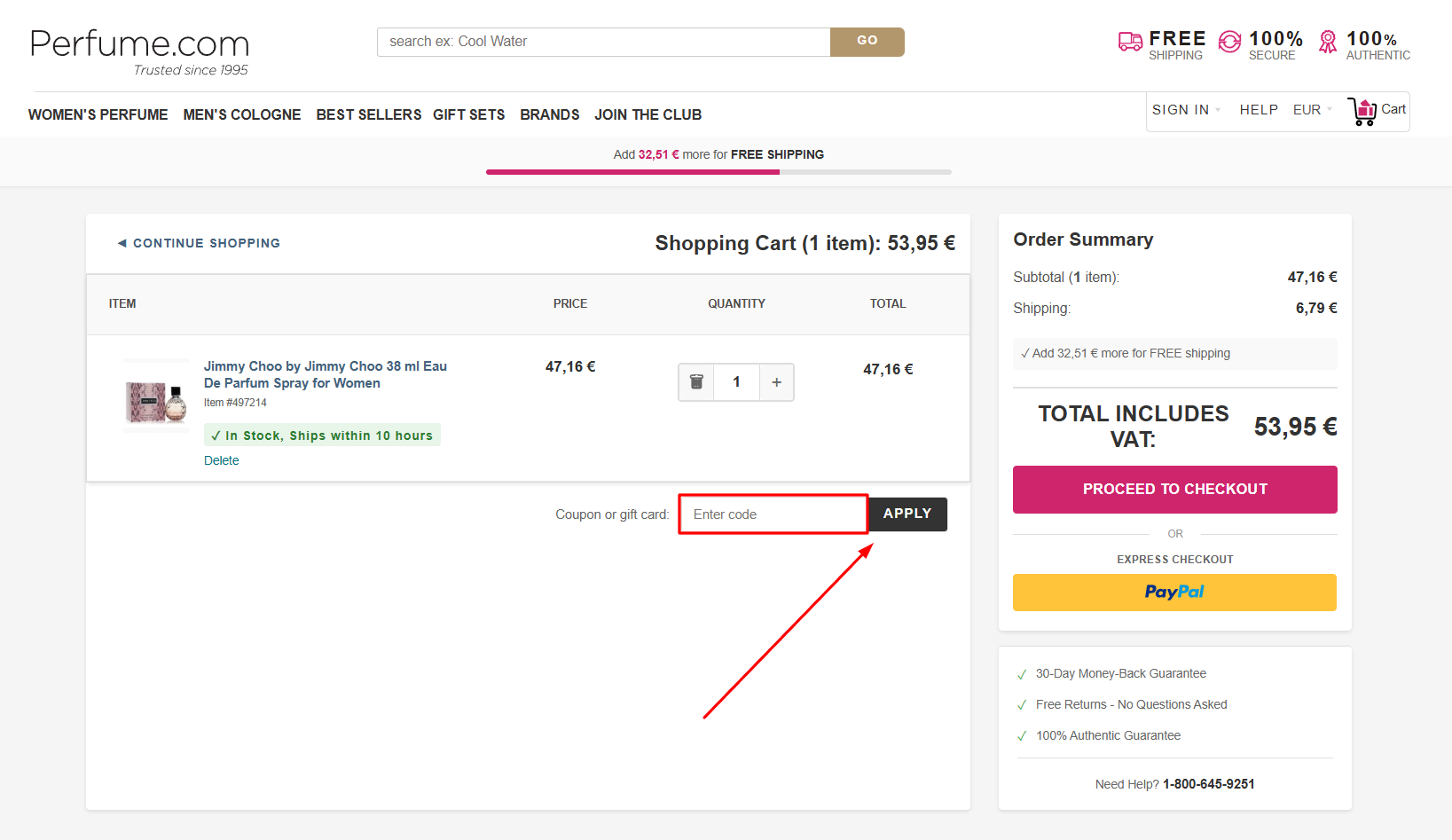This screenshot has height=840, width=1452.
Task: Browse the Brands menu
Action: (x=550, y=114)
